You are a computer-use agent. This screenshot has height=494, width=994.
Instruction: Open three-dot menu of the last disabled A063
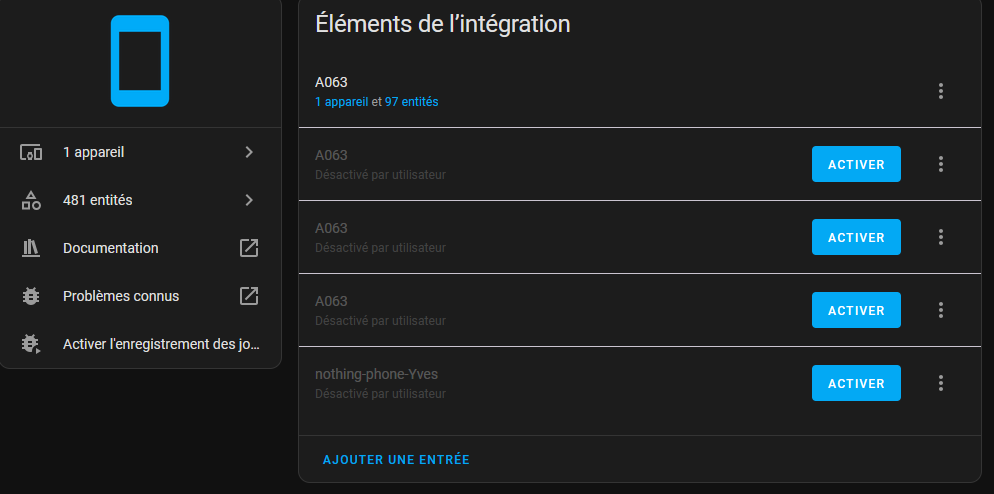point(941,310)
